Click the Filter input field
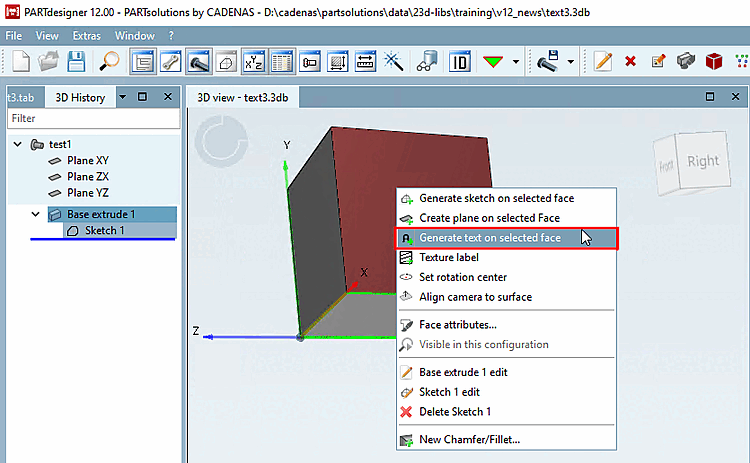 click(94, 118)
